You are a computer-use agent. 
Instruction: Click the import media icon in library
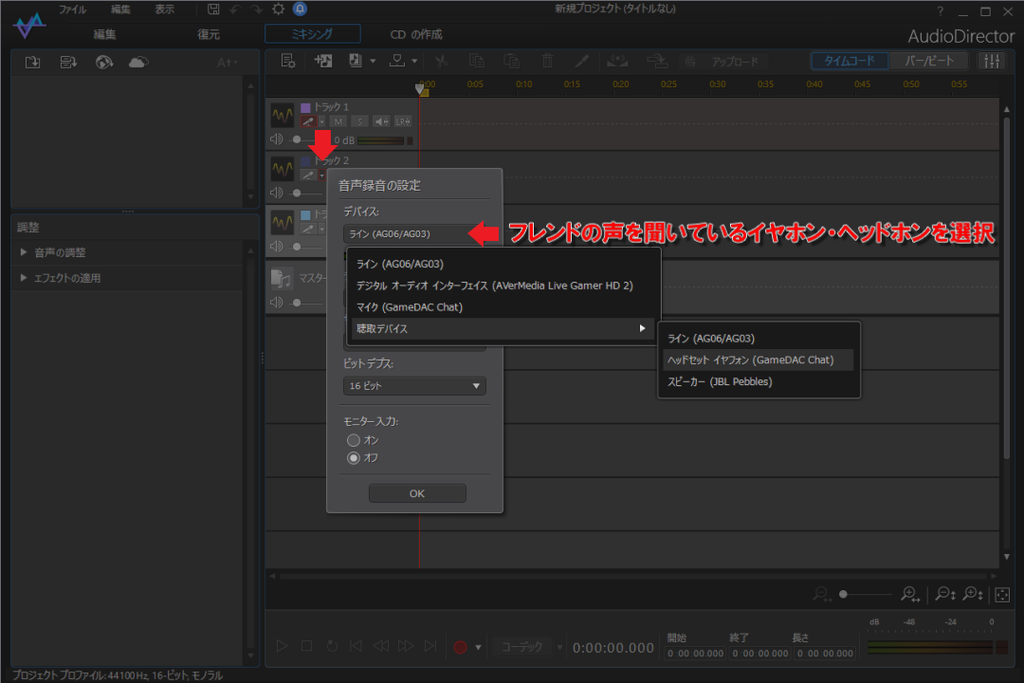point(33,63)
